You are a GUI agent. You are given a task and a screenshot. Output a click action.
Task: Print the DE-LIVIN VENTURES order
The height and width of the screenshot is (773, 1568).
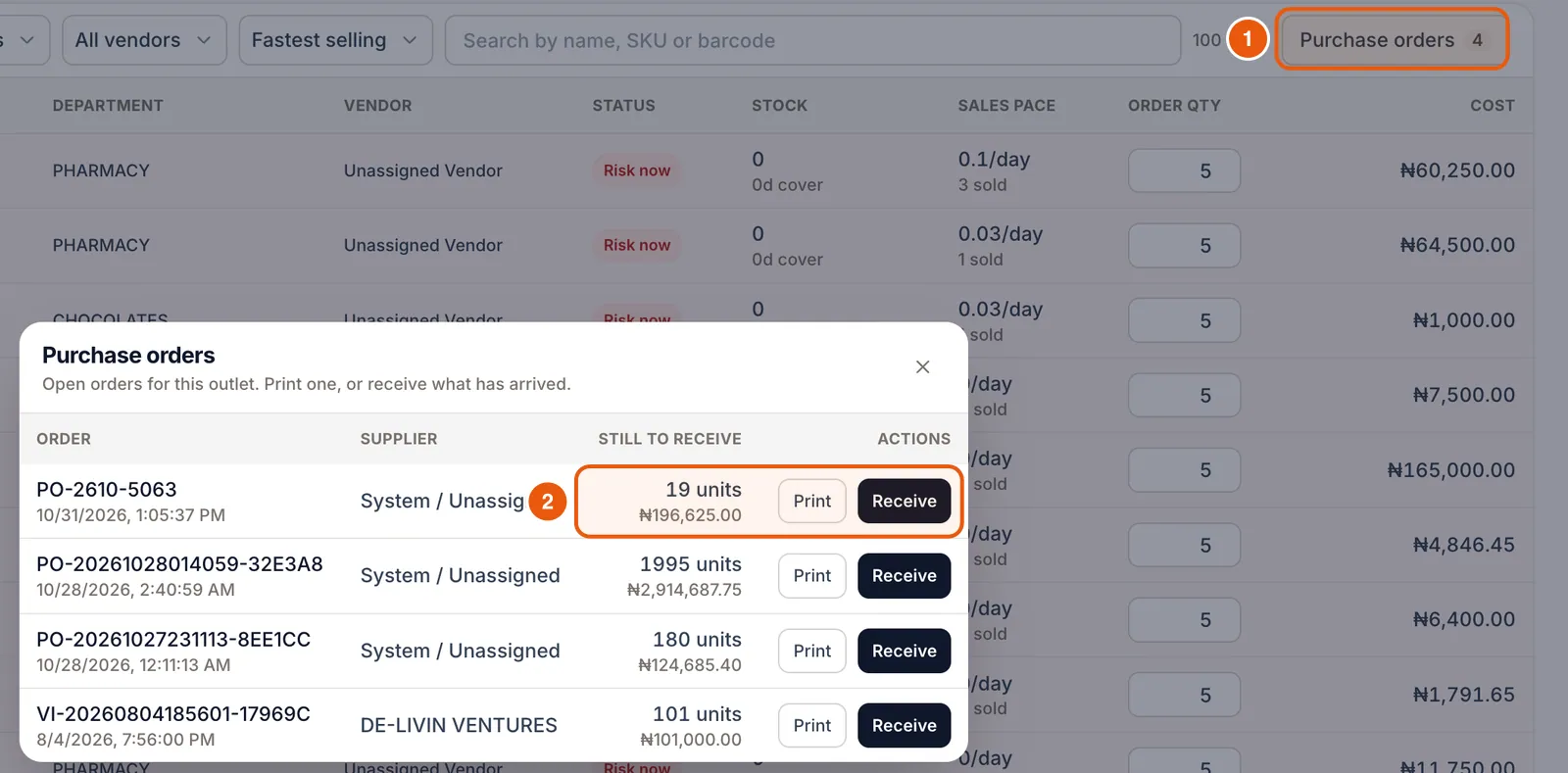tap(812, 725)
